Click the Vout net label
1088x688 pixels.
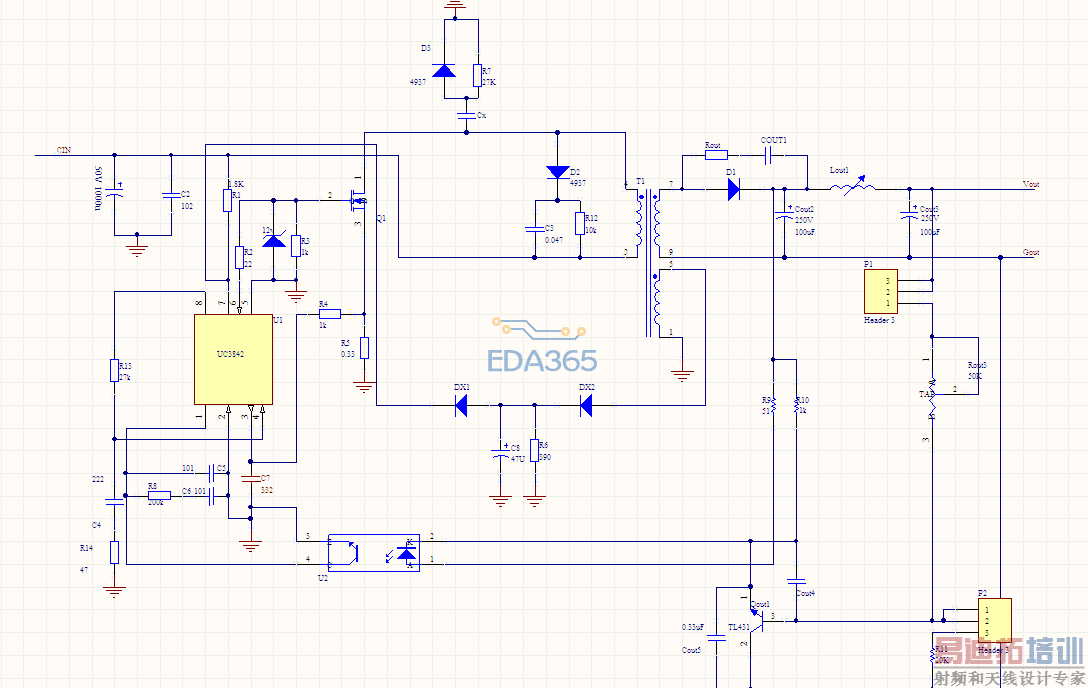point(1030,184)
